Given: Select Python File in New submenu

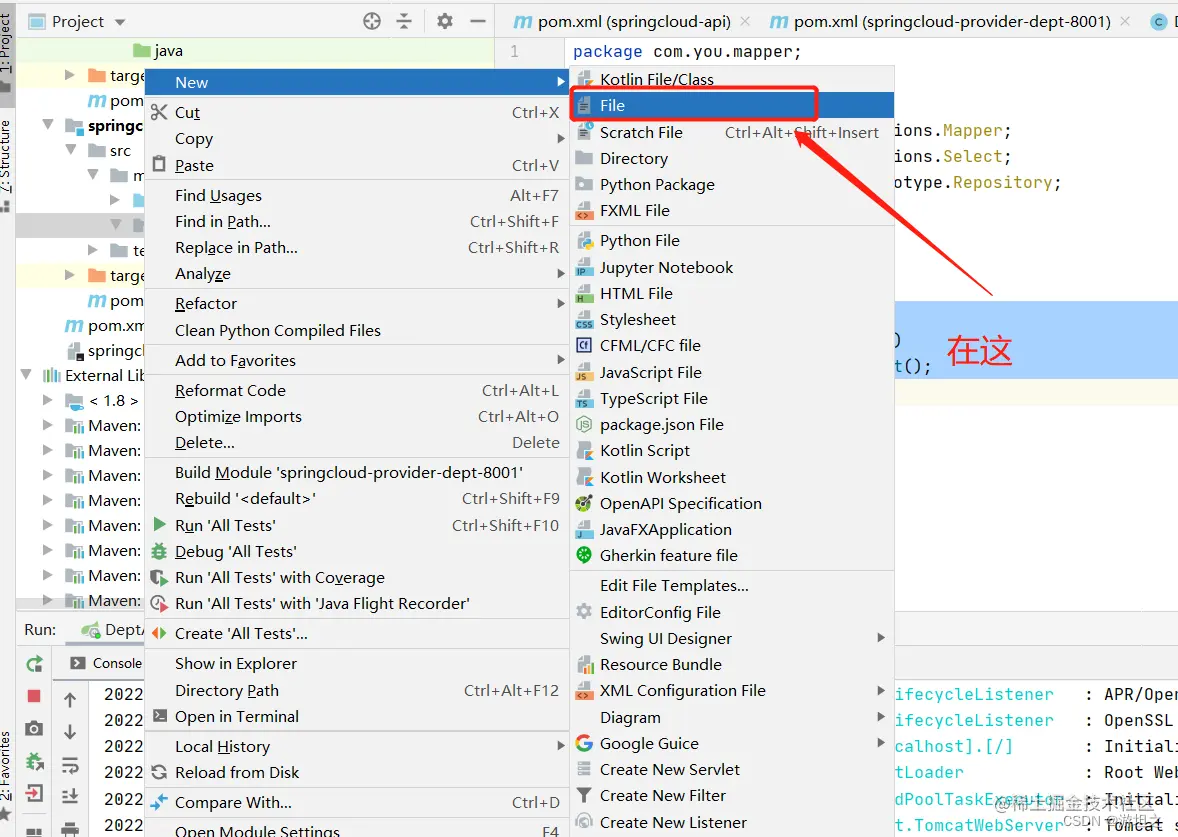Looking at the screenshot, I should tap(732, 240).
